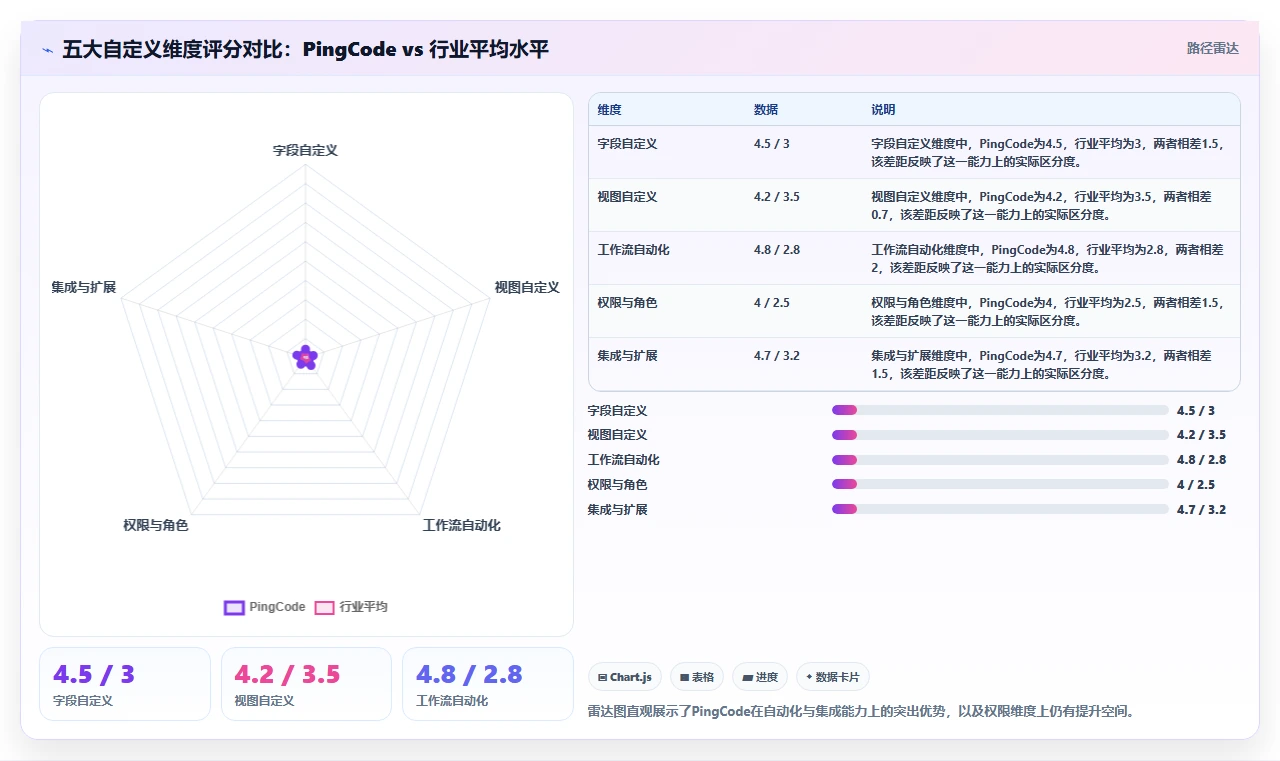The width and height of the screenshot is (1280, 761).
Task: Click the 说明 column header
Action: point(883,110)
